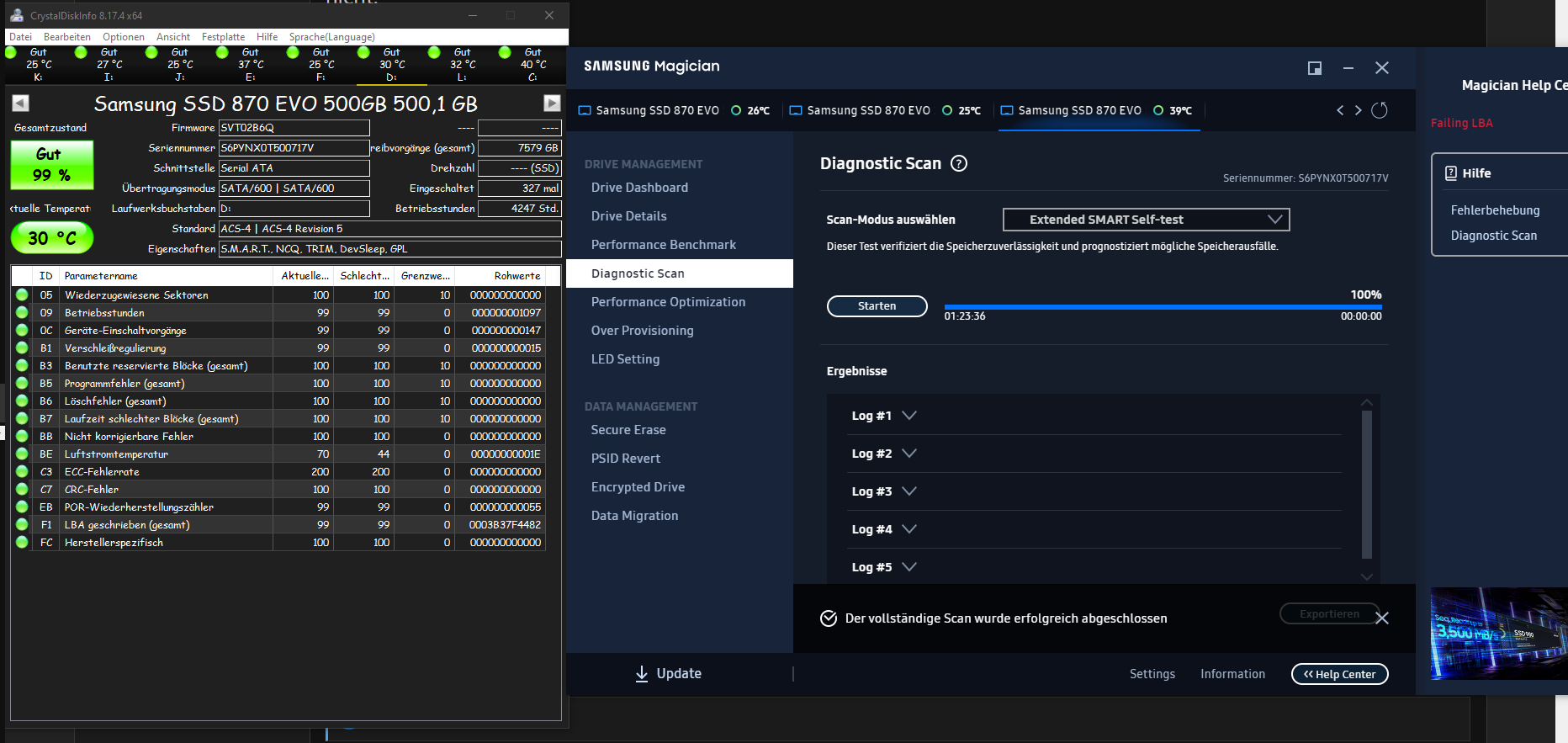
Task: Select drive I: status indicator
Action: click(82, 52)
